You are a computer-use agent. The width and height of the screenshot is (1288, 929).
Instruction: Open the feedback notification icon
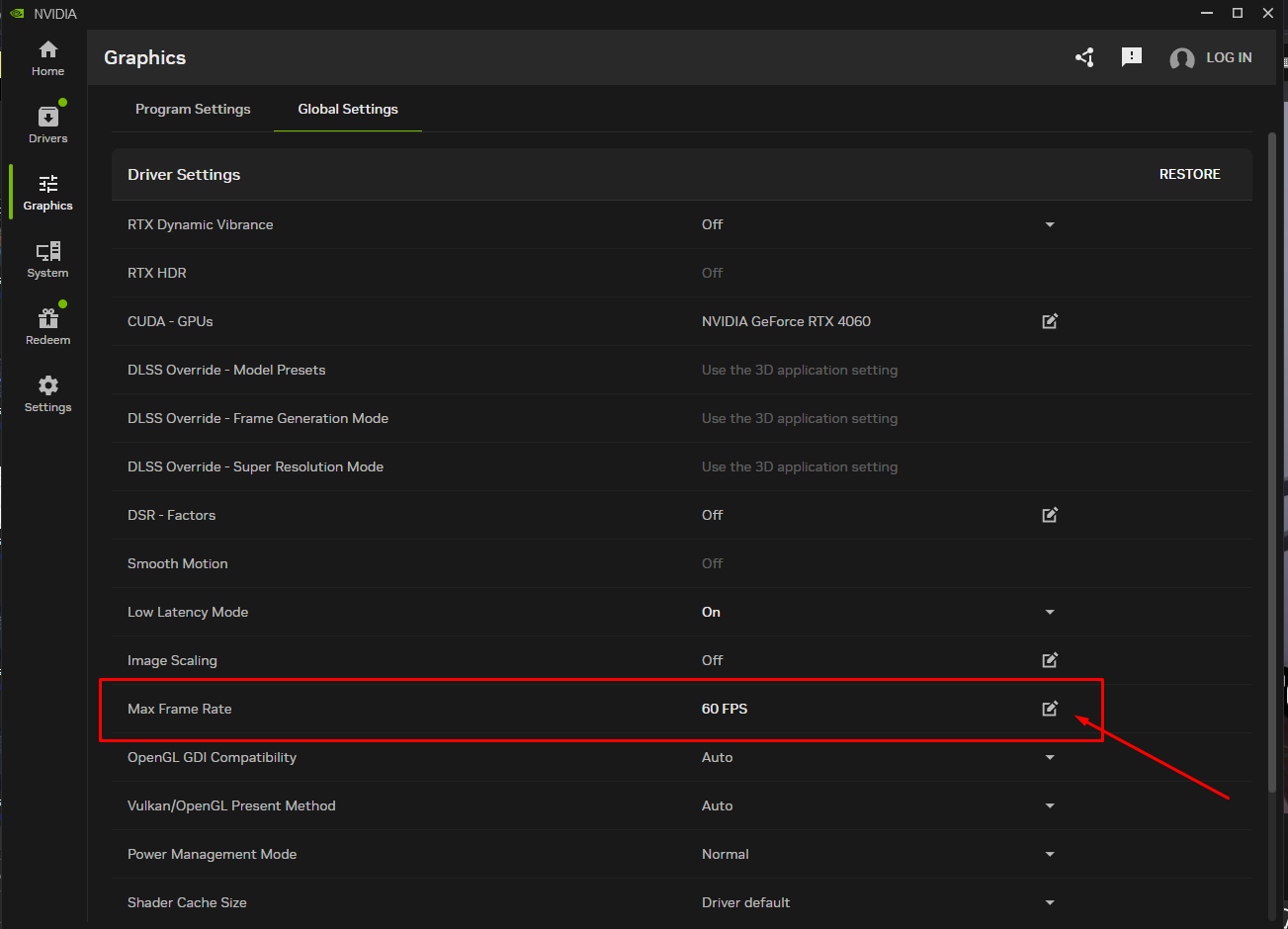coord(1132,57)
